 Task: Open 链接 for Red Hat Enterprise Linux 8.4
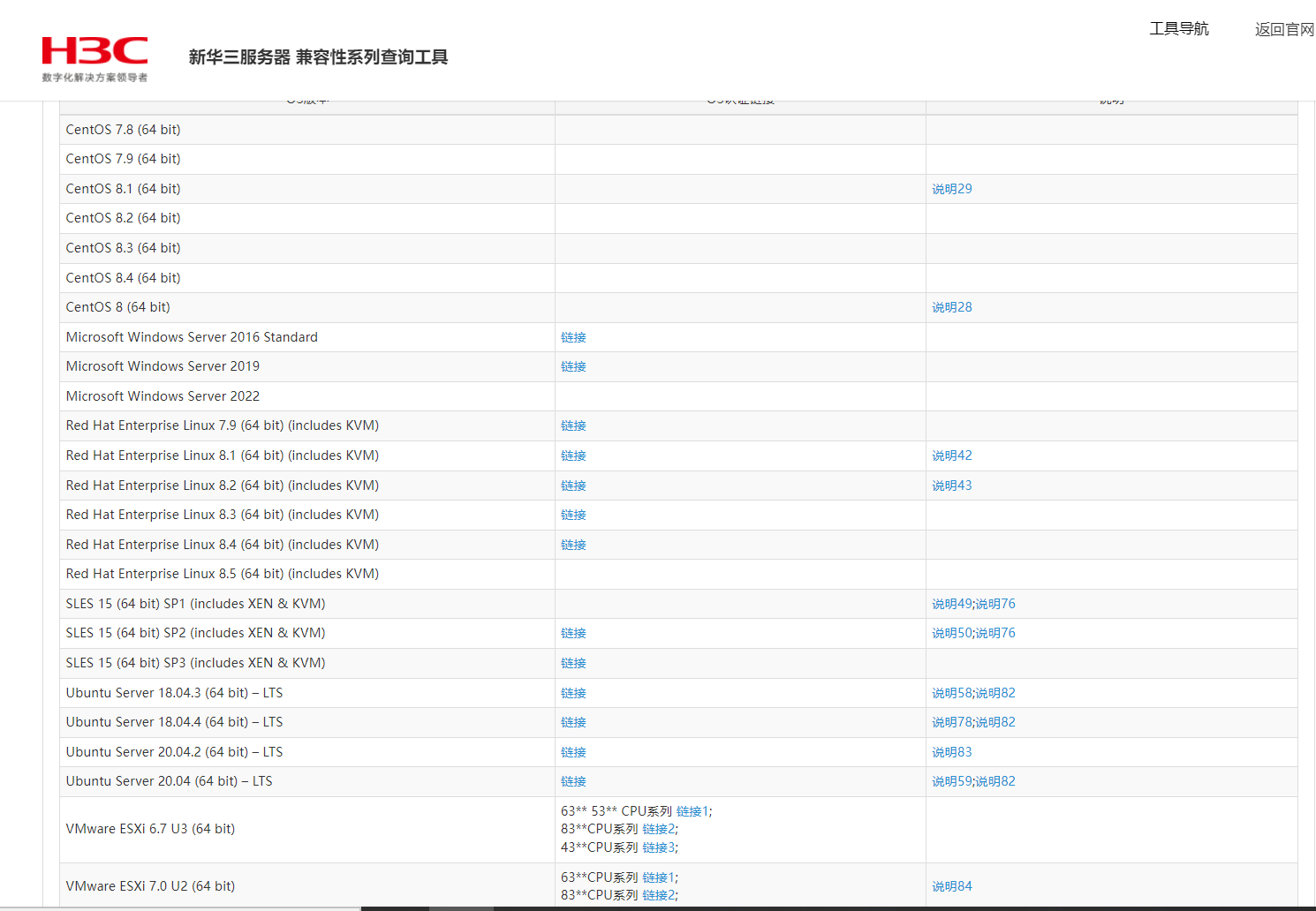pos(573,545)
